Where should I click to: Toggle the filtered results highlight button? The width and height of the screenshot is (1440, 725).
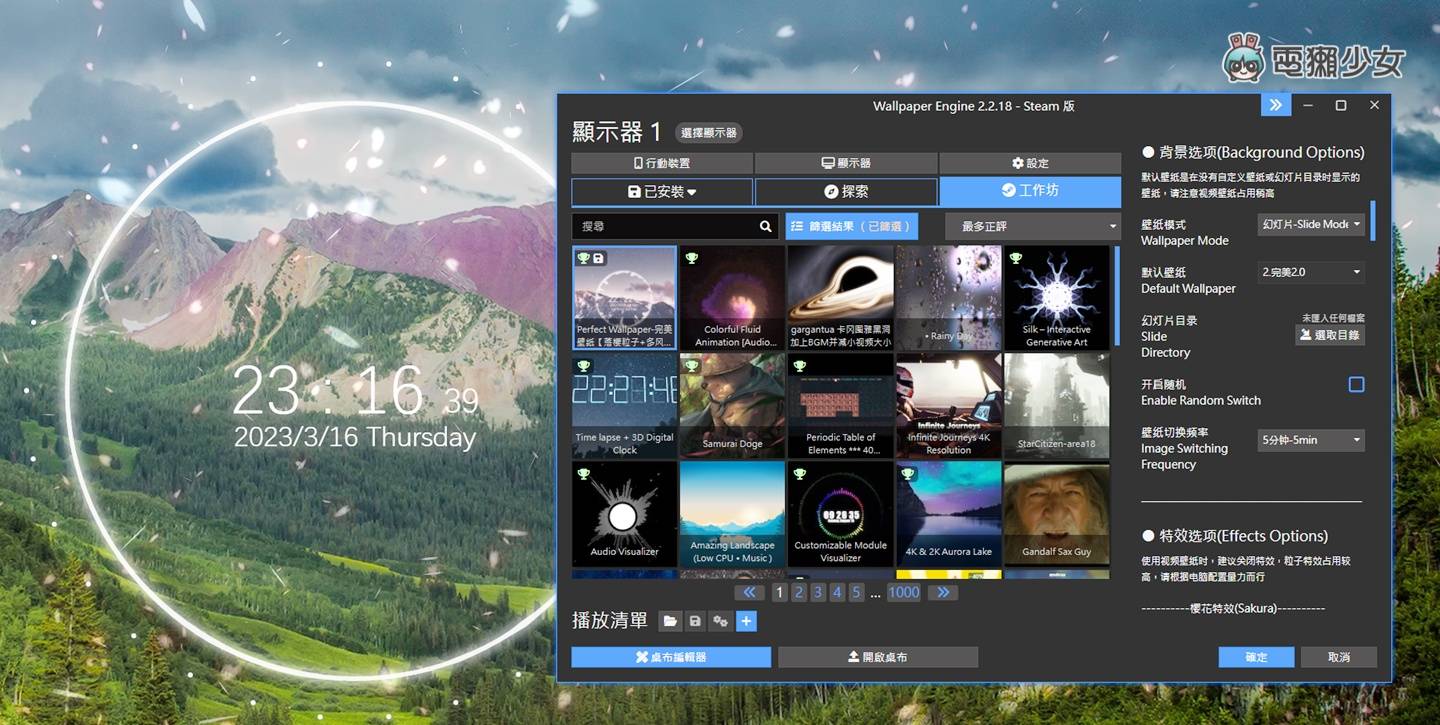pyautogui.click(x=851, y=226)
